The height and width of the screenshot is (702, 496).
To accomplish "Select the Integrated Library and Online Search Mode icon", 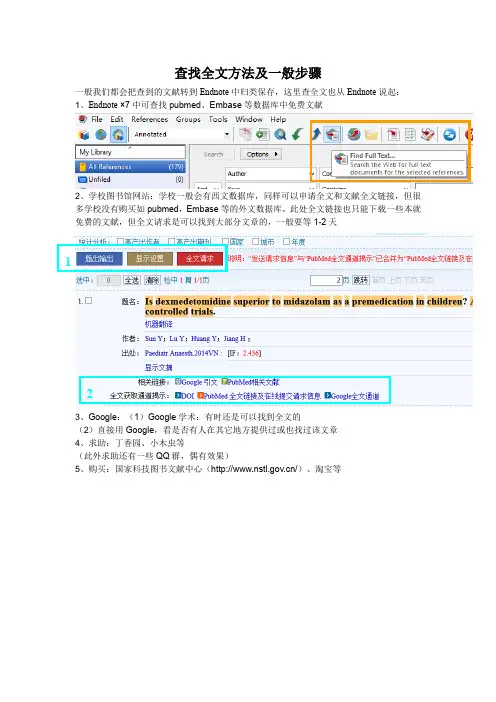I will (x=118, y=134).
